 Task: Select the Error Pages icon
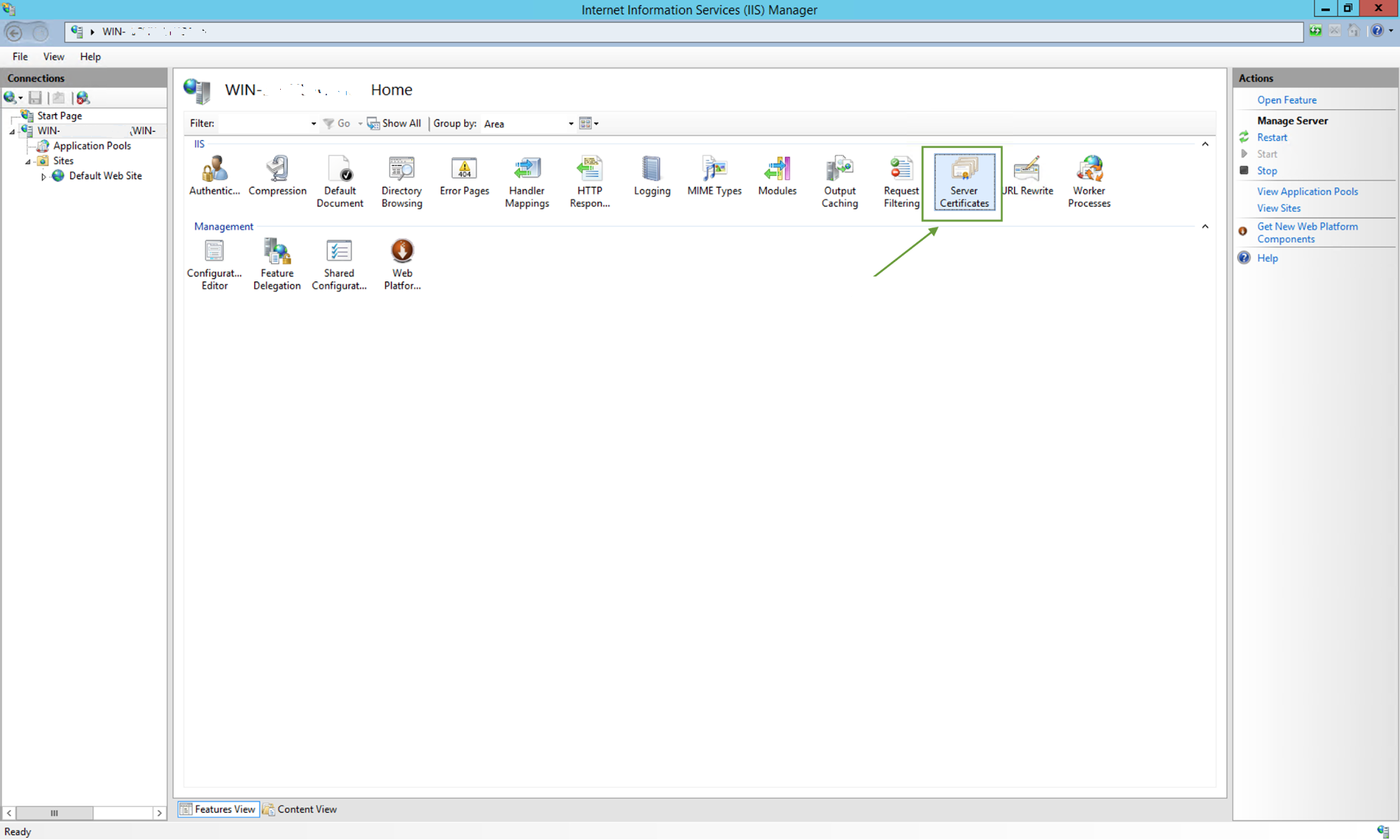click(x=464, y=176)
